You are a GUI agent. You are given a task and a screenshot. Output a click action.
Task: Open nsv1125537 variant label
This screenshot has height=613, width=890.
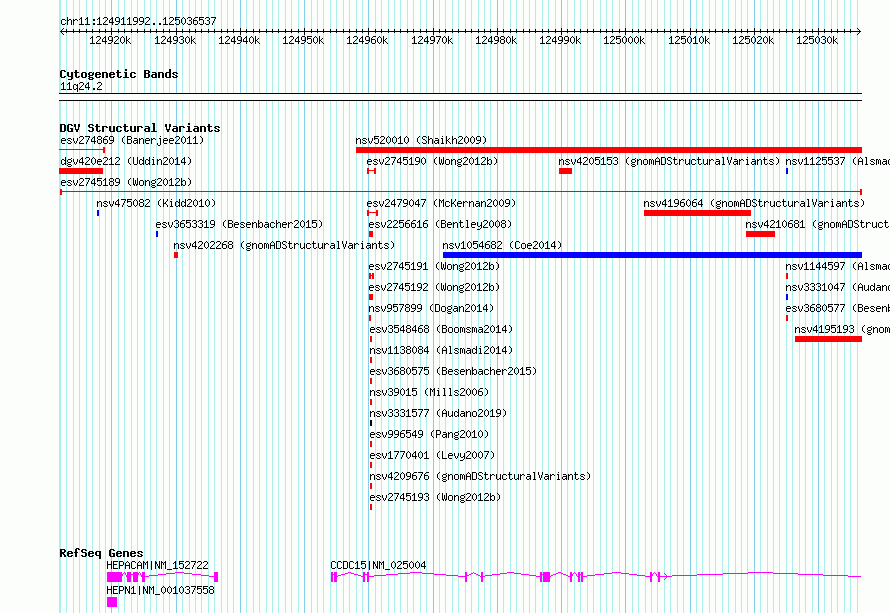(838, 161)
